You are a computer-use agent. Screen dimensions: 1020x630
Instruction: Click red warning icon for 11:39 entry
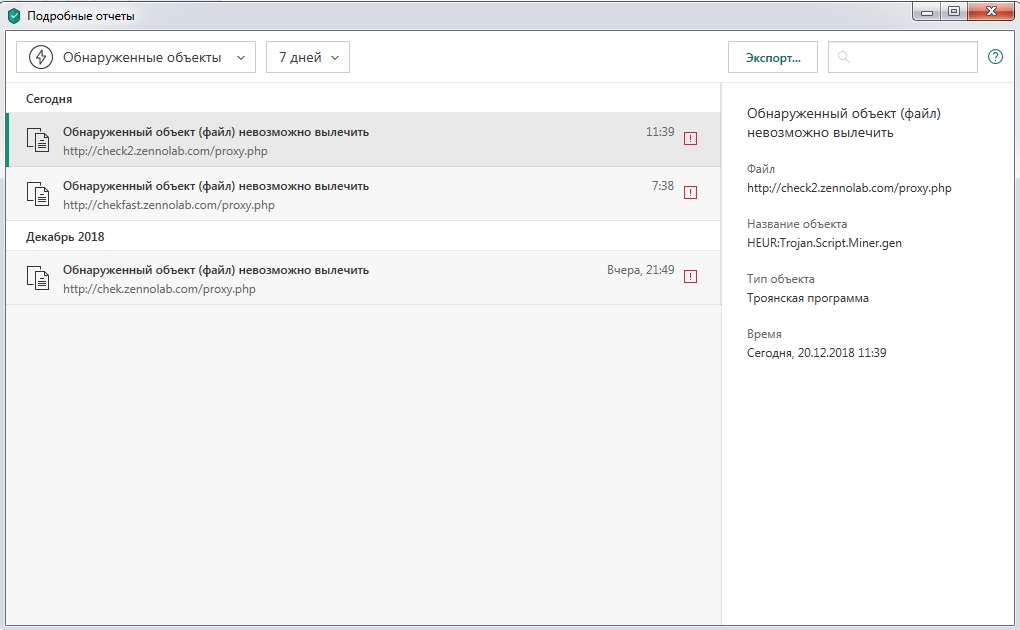[690, 139]
